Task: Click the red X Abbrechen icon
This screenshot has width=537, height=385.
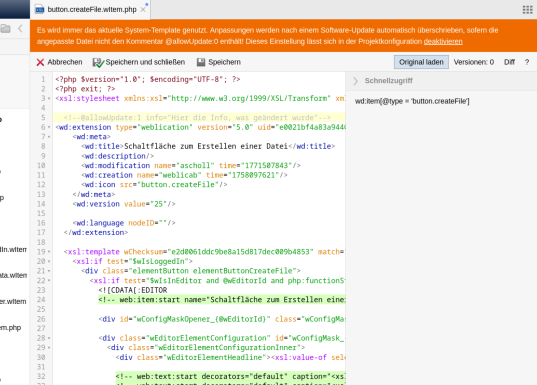Action: (x=40, y=62)
